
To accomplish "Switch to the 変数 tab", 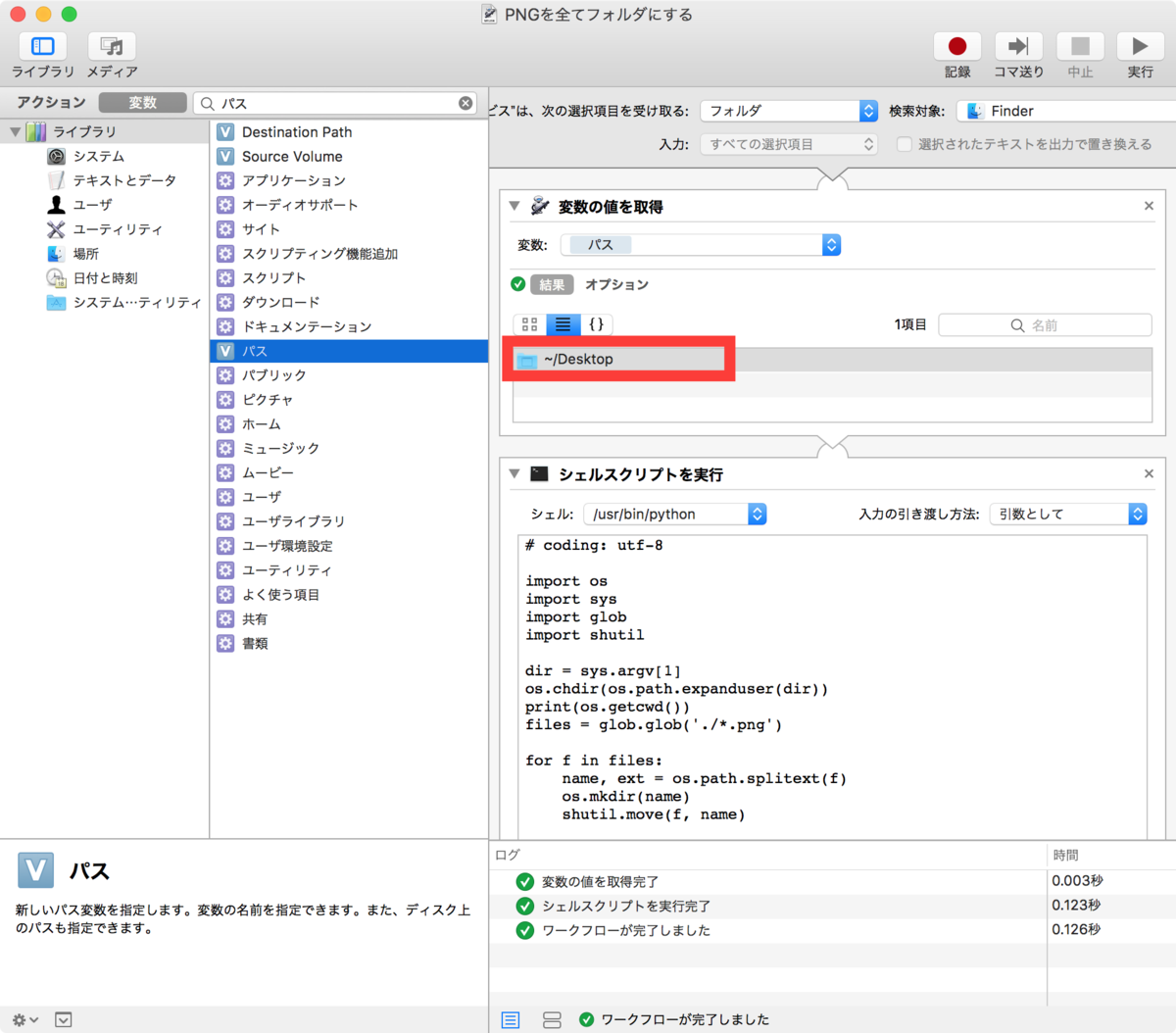I will tap(143, 102).
